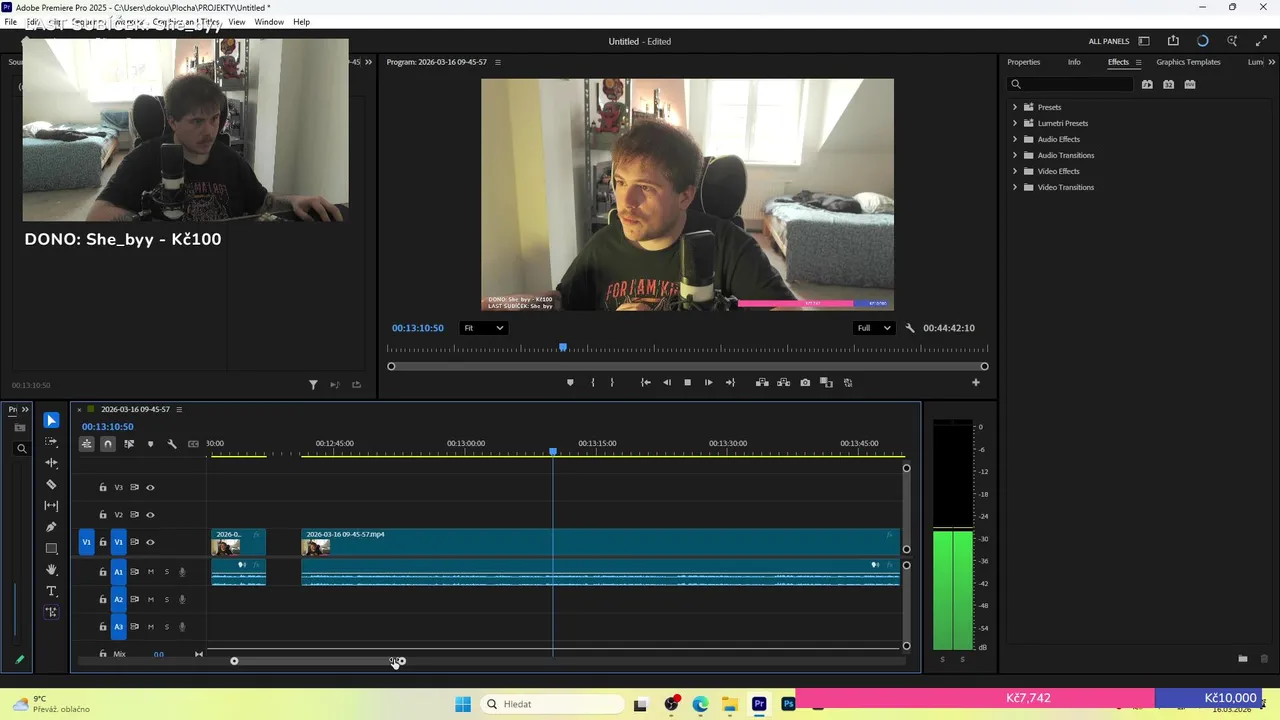Filter effects by YUV Effects icon
Viewport: 1280px width, 720px height.
[1190, 84]
